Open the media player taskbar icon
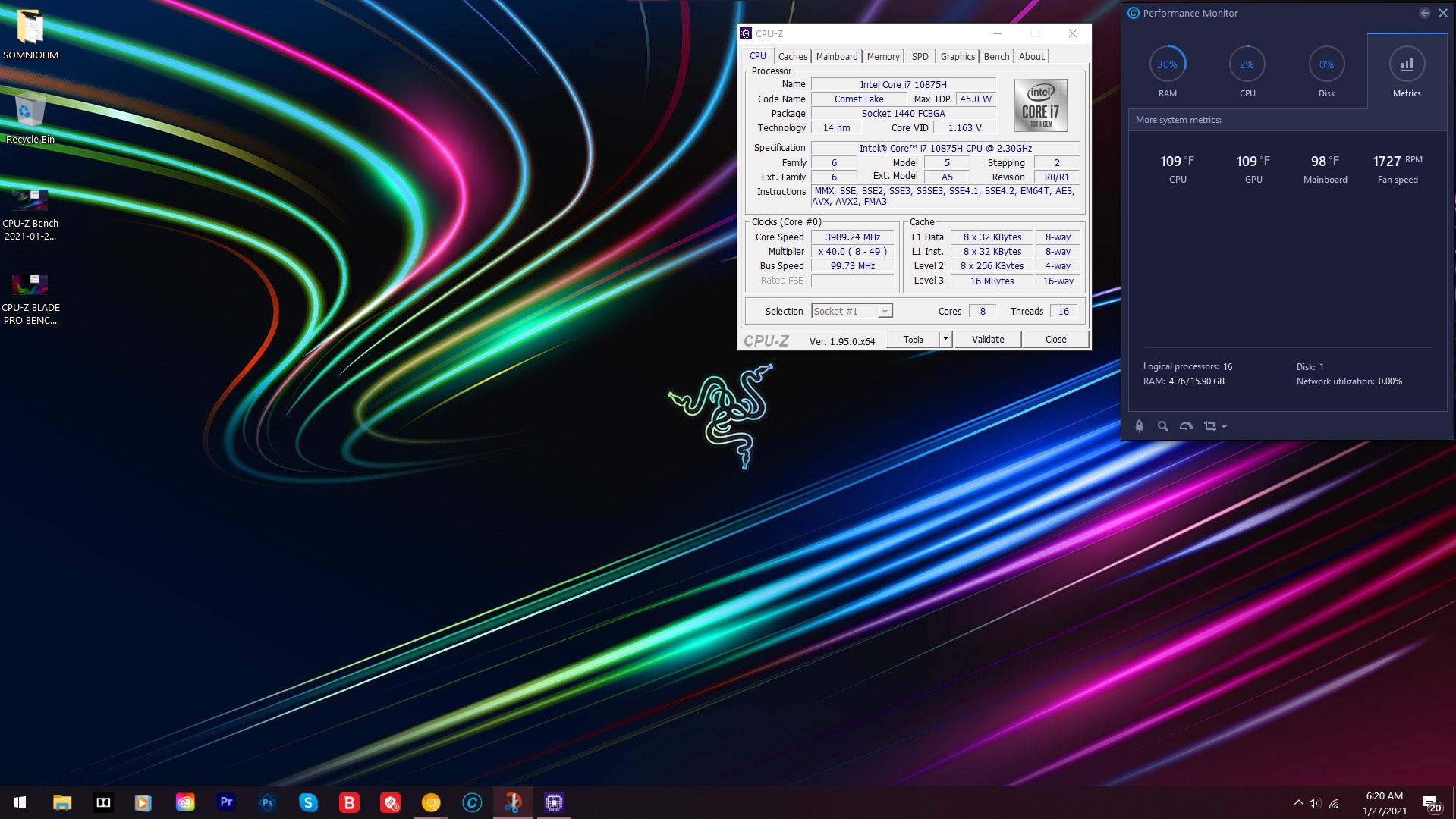The image size is (1456, 819). point(143,802)
